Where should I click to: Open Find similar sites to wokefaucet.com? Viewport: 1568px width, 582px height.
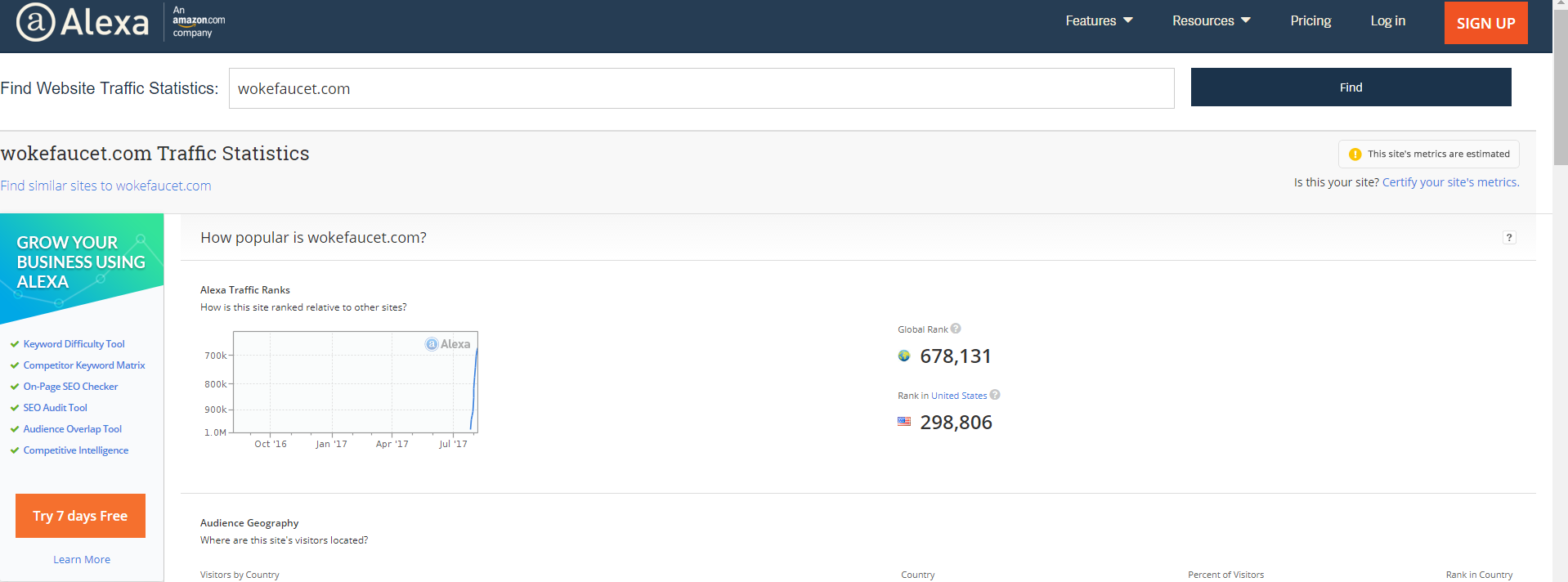pyautogui.click(x=105, y=186)
